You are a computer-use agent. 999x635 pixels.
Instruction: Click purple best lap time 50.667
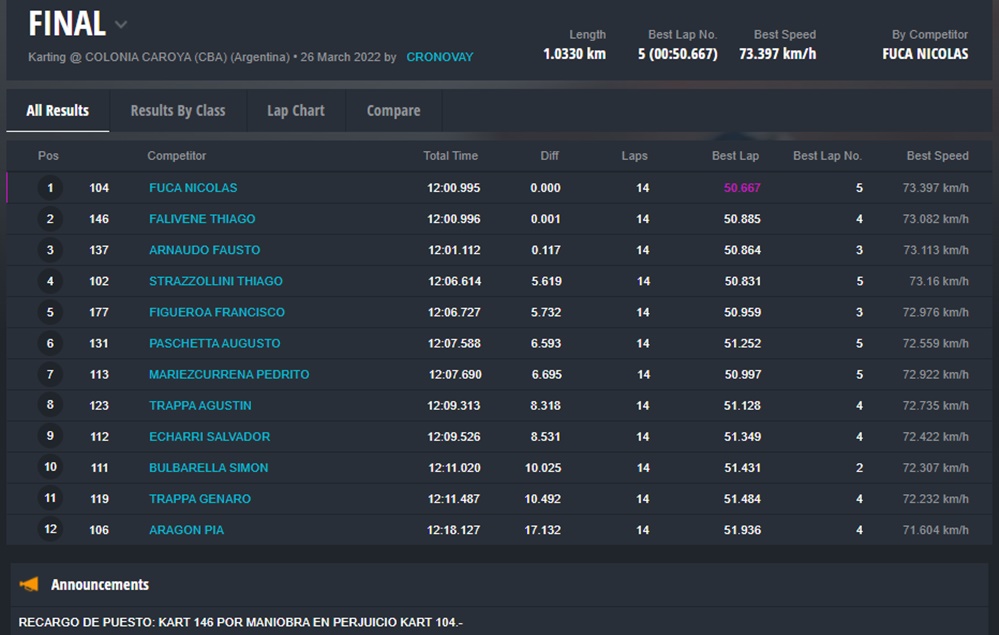(742, 188)
